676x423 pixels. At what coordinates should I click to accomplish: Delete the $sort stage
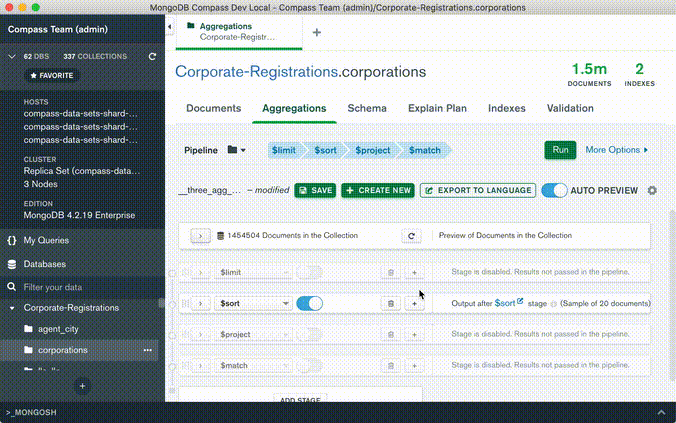pyautogui.click(x=391, y=304)
